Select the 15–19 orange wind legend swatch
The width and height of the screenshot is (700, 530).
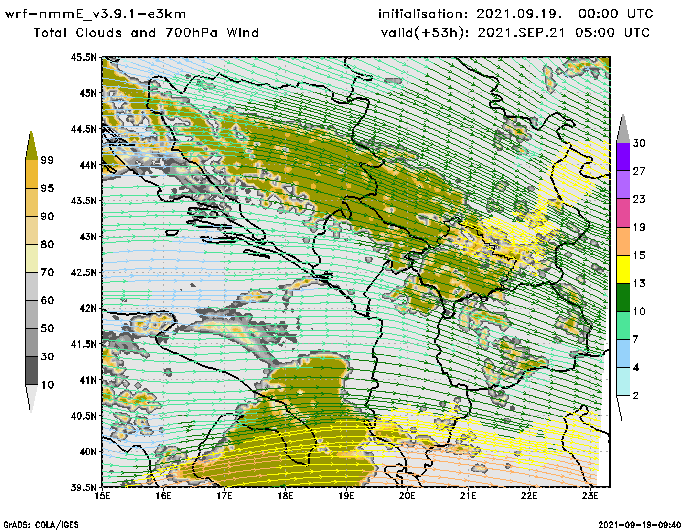623,241
